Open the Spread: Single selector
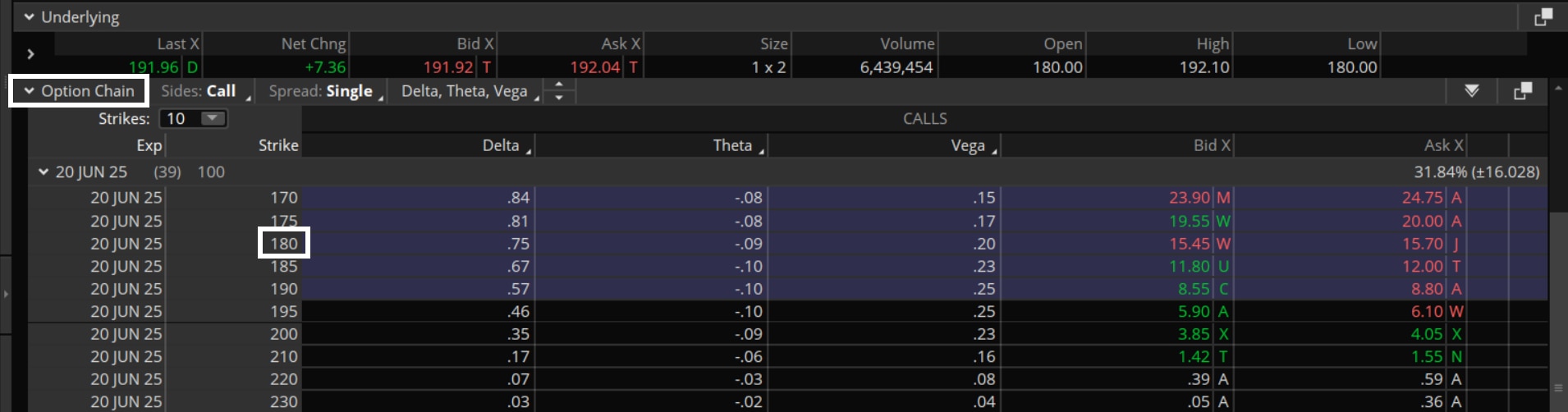The height and width of the screenshot is (412, 1568). click(325, 91)
